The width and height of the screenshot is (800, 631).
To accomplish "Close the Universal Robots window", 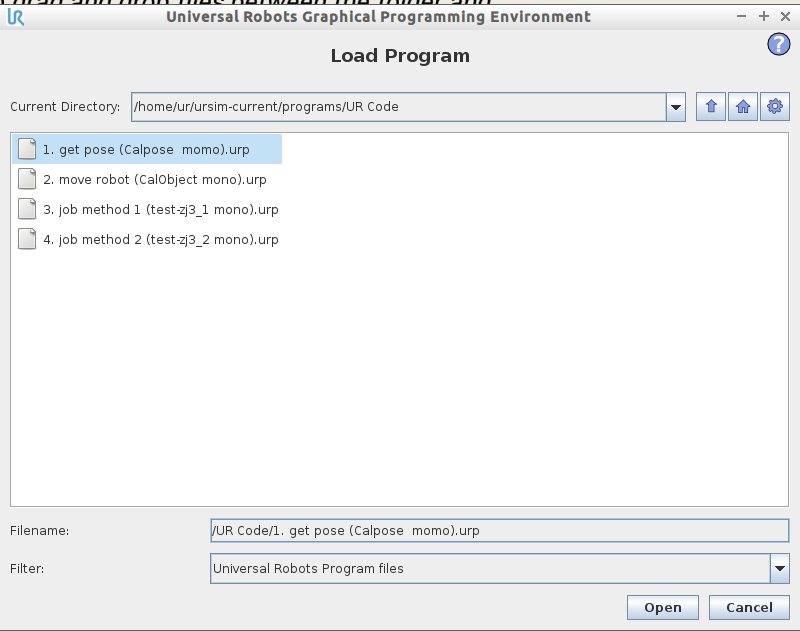I will 786,17.
